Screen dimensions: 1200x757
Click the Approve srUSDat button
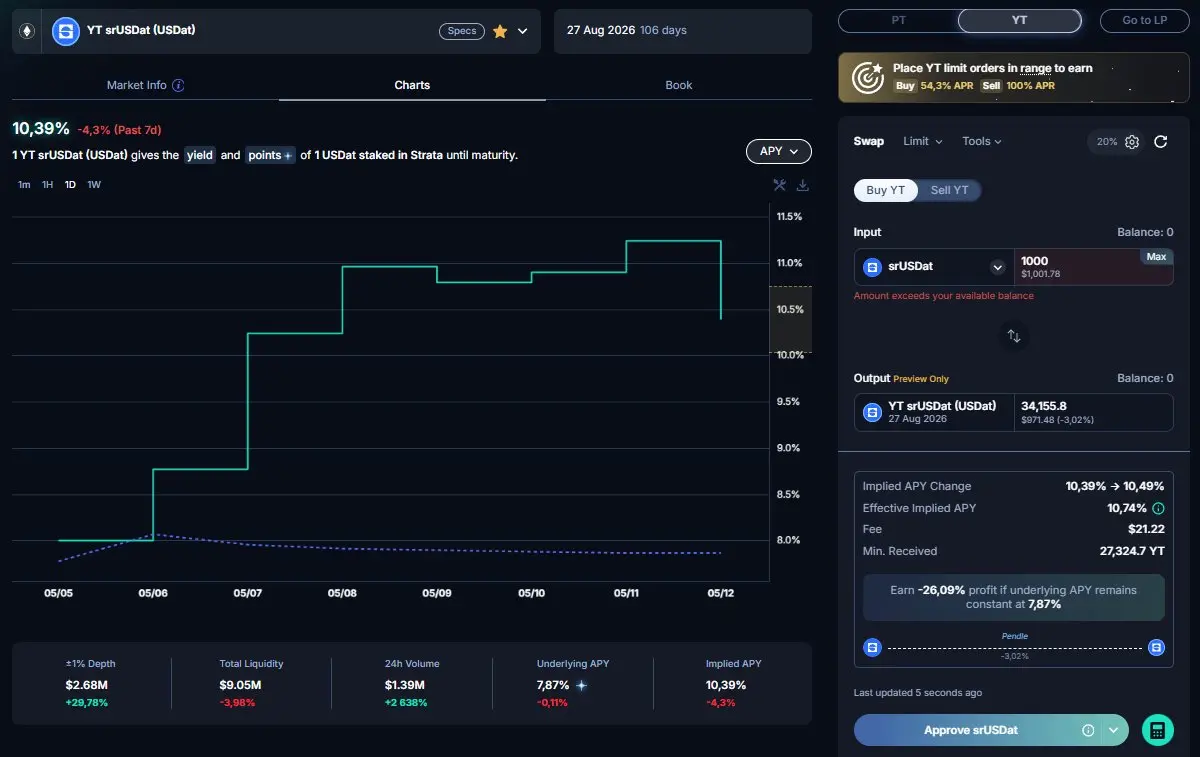[970, 730]
